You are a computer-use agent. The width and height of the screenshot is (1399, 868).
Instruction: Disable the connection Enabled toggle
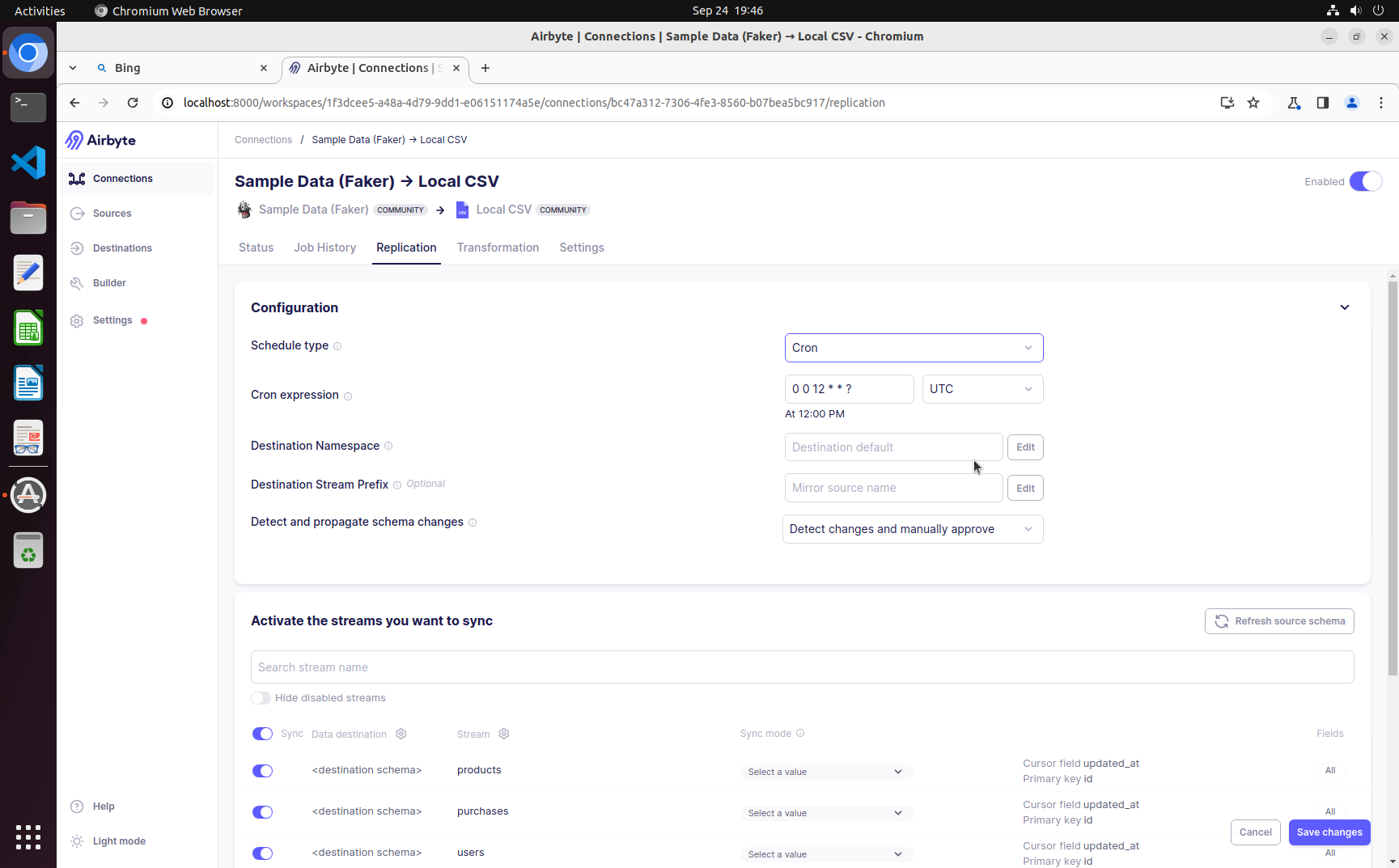[x=1365, y=181]
